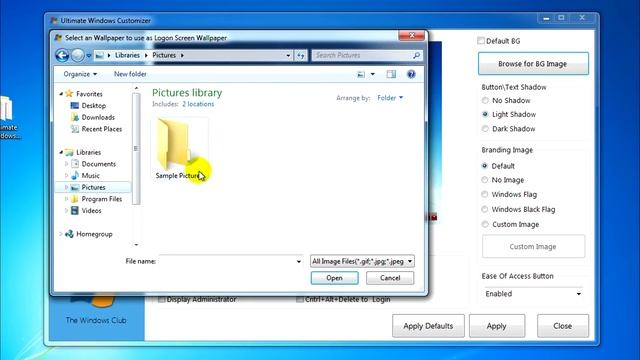Select Favorites star in navigation pane
The height and width of the screenshot is (360, 640).
pos(69,93)
